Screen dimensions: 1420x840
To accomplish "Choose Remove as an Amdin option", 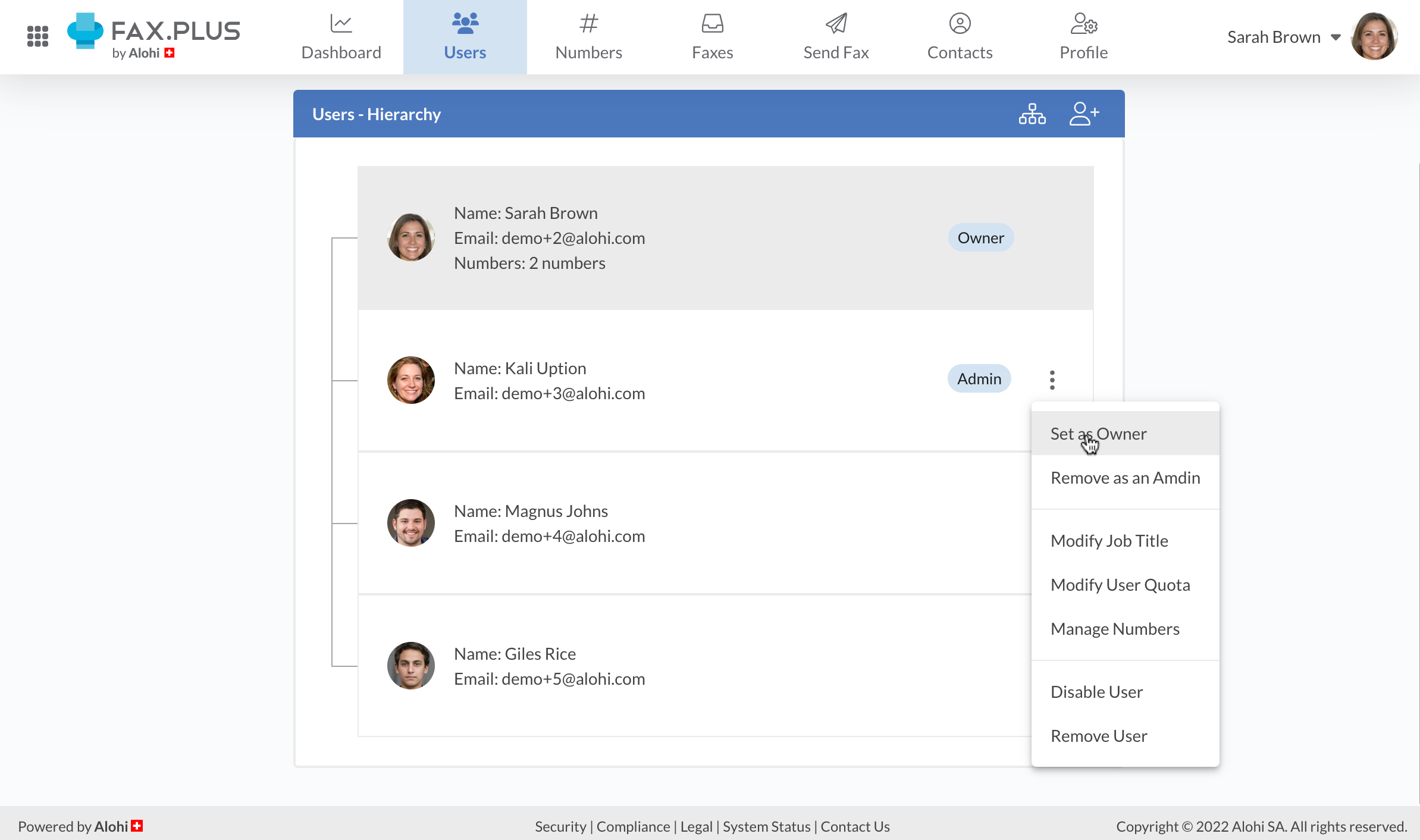I will tap(1125, 478).
